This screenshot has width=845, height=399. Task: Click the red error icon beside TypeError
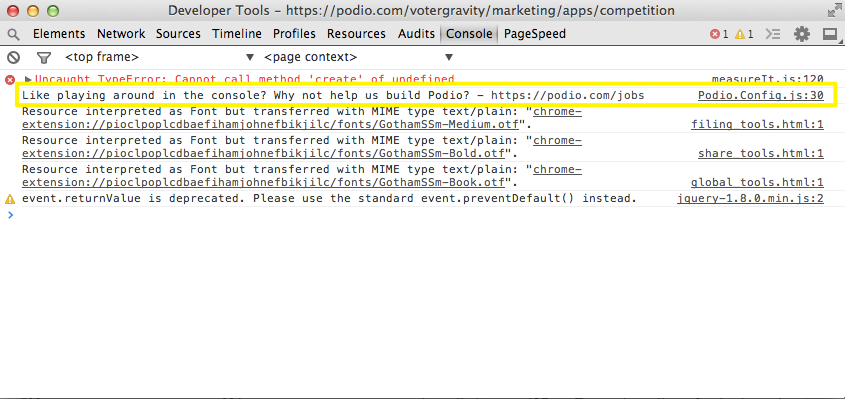[10, 80]
